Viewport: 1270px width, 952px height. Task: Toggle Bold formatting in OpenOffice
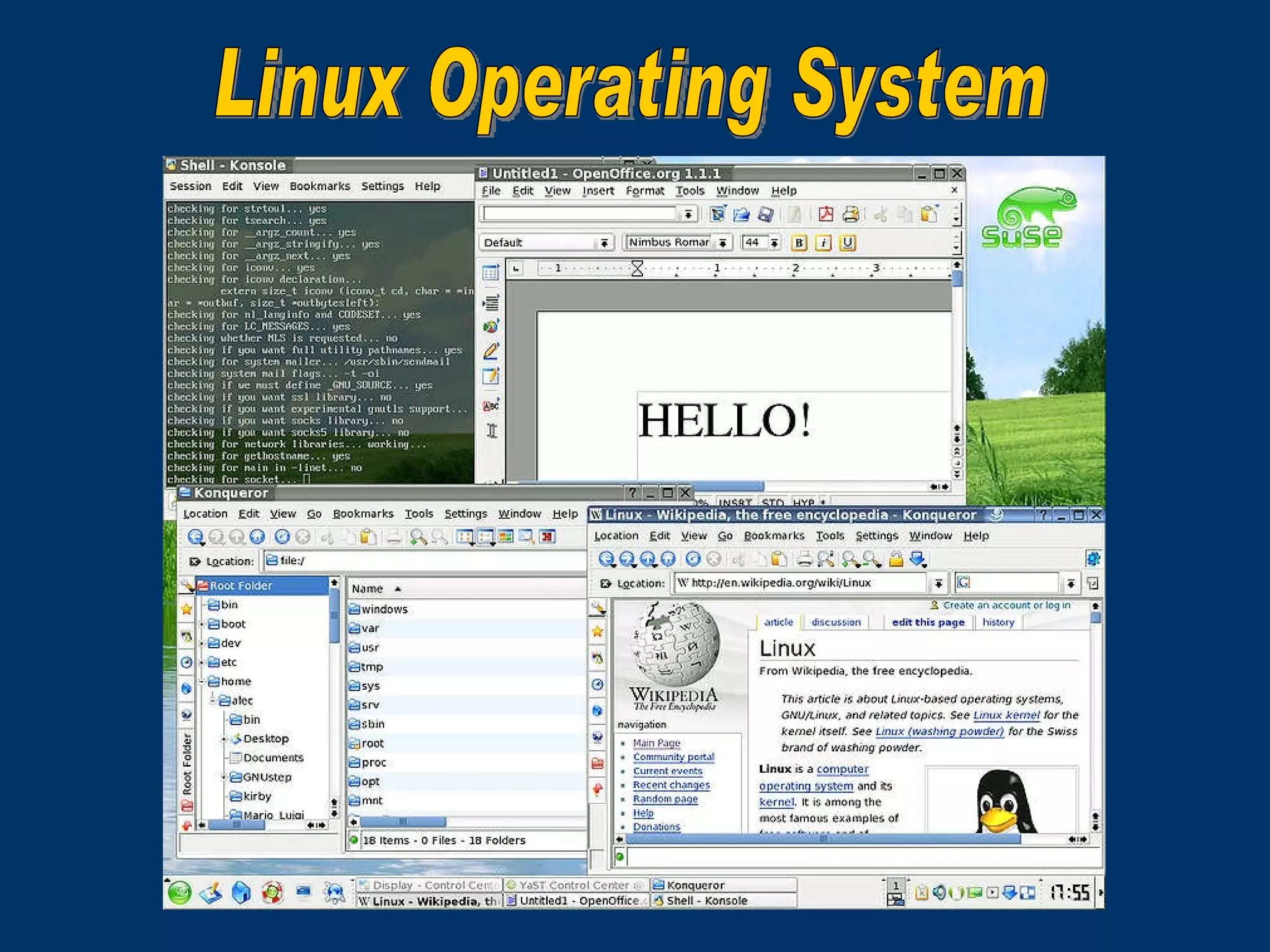pyautogui.click(x=799, y=243)
